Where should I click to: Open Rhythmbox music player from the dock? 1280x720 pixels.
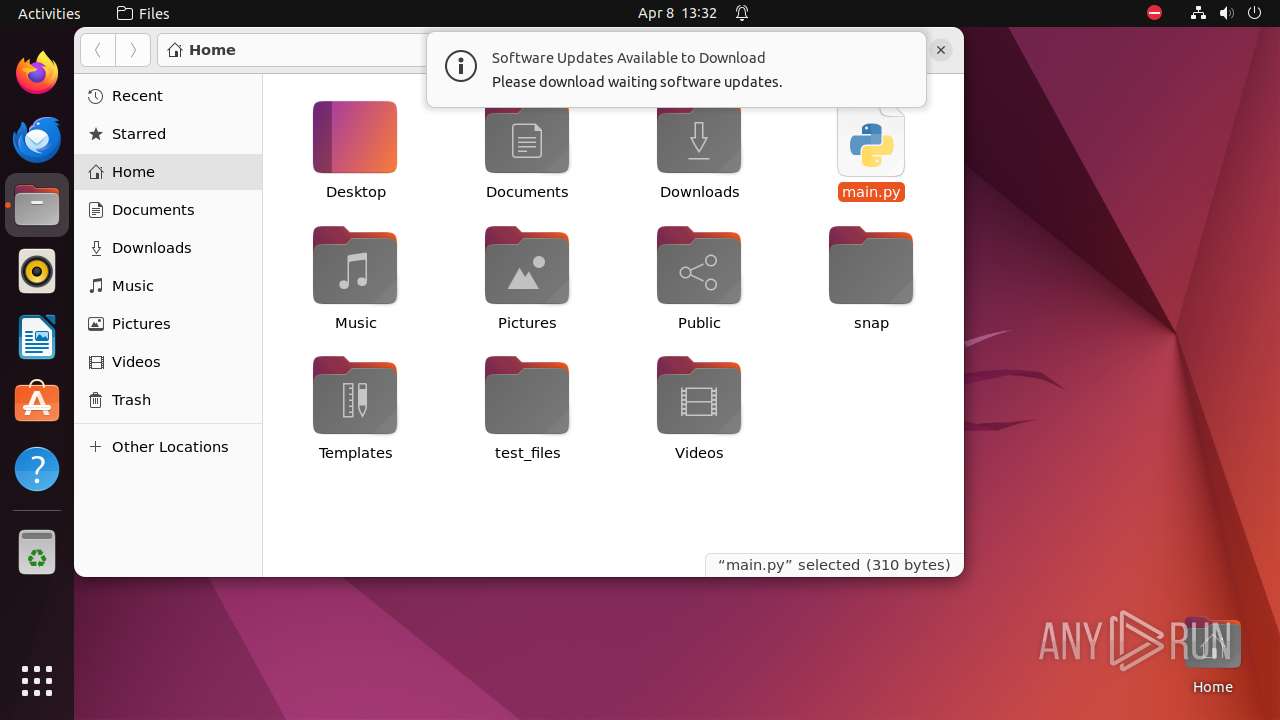click(x=37, y=271)
